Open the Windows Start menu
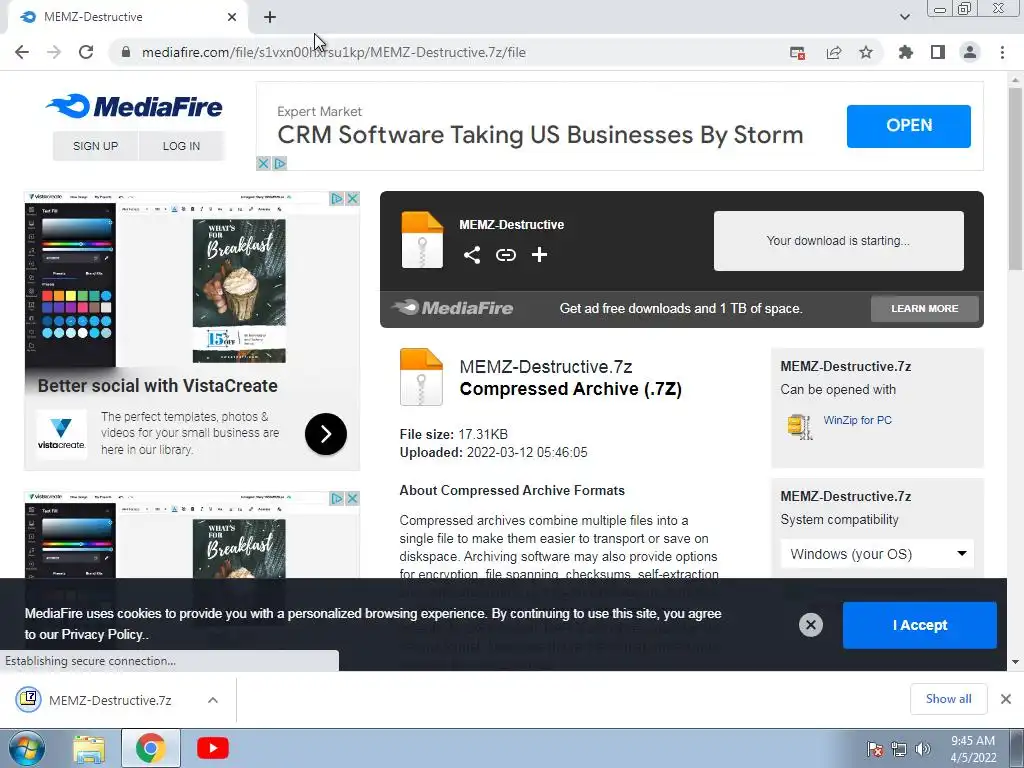 (x=26, y=748)
